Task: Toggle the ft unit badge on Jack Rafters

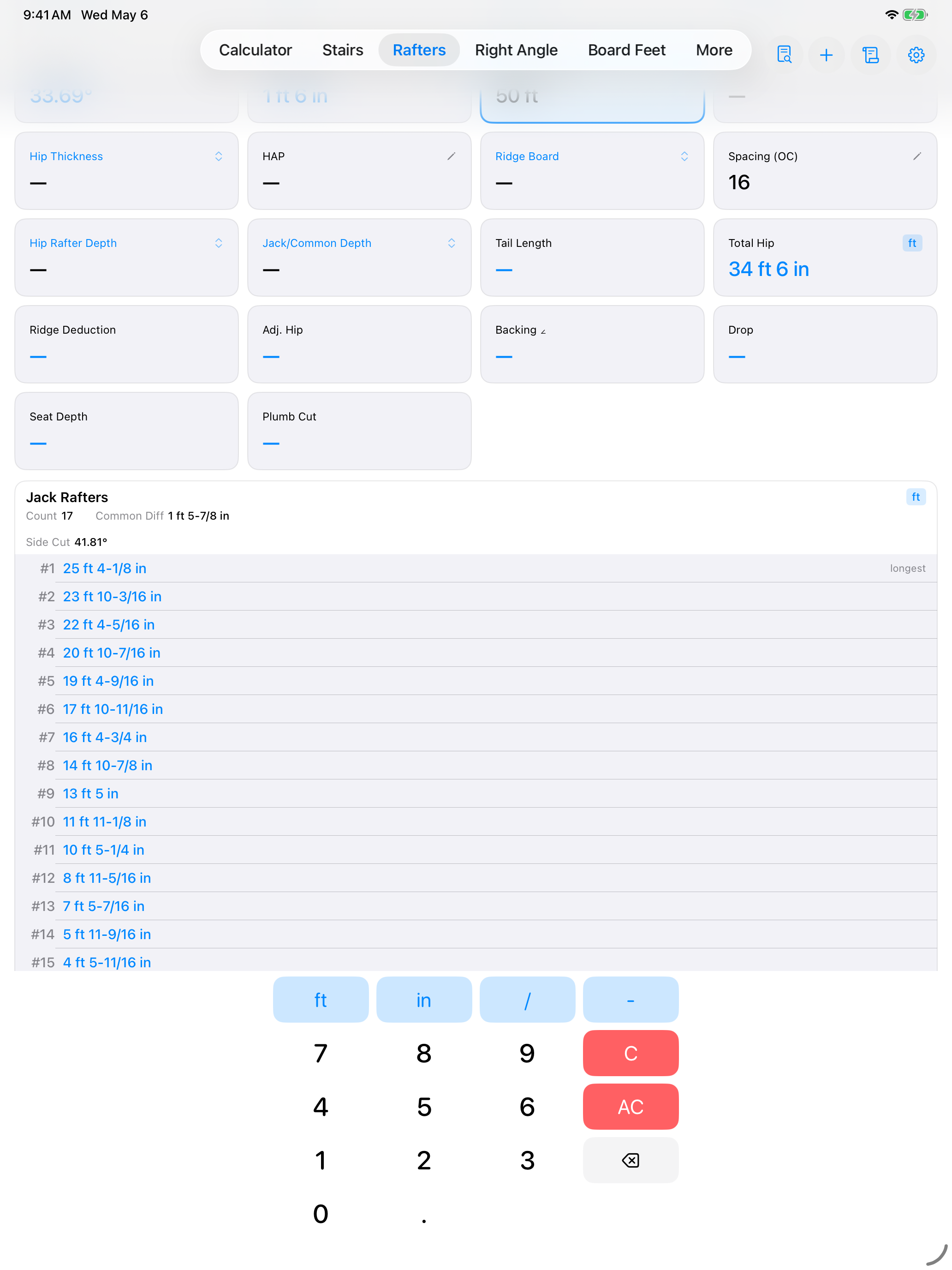Action: click(915, 497)
